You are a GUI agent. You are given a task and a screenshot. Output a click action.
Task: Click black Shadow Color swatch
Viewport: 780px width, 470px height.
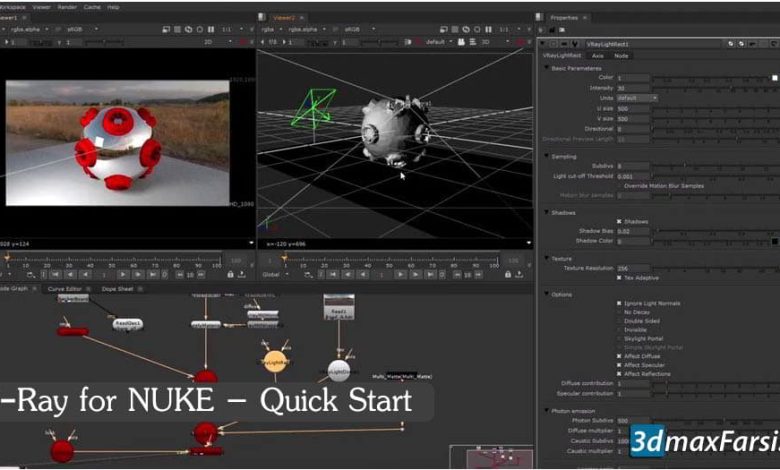click(775, 242)
